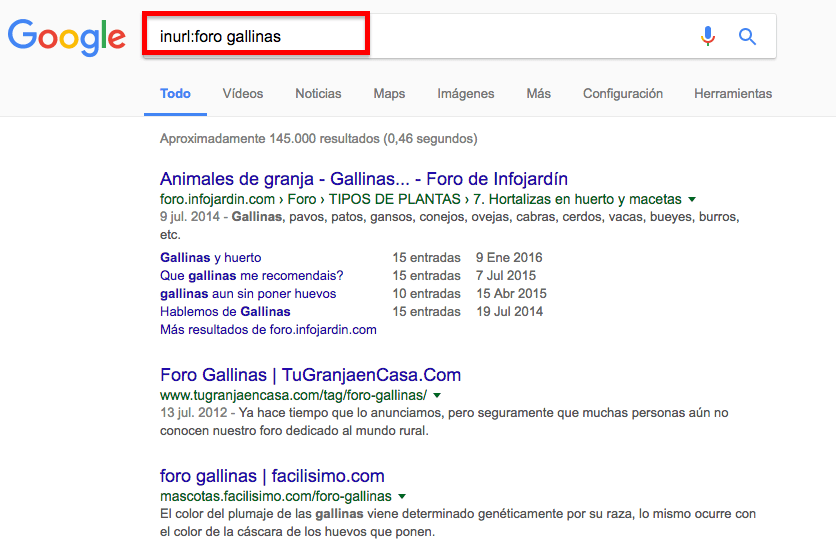Open Herramientas search tools
The height and width of the screenshot is (557, 836).
click(732, 94)
